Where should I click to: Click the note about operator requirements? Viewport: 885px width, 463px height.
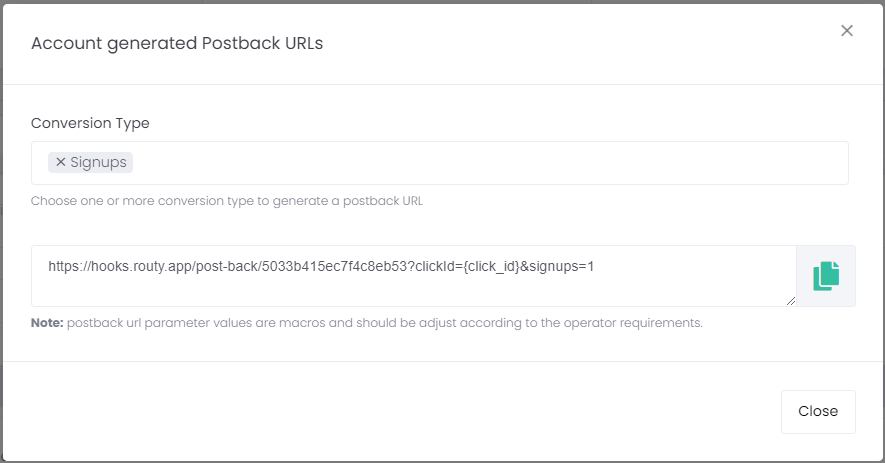pos(384,323)
